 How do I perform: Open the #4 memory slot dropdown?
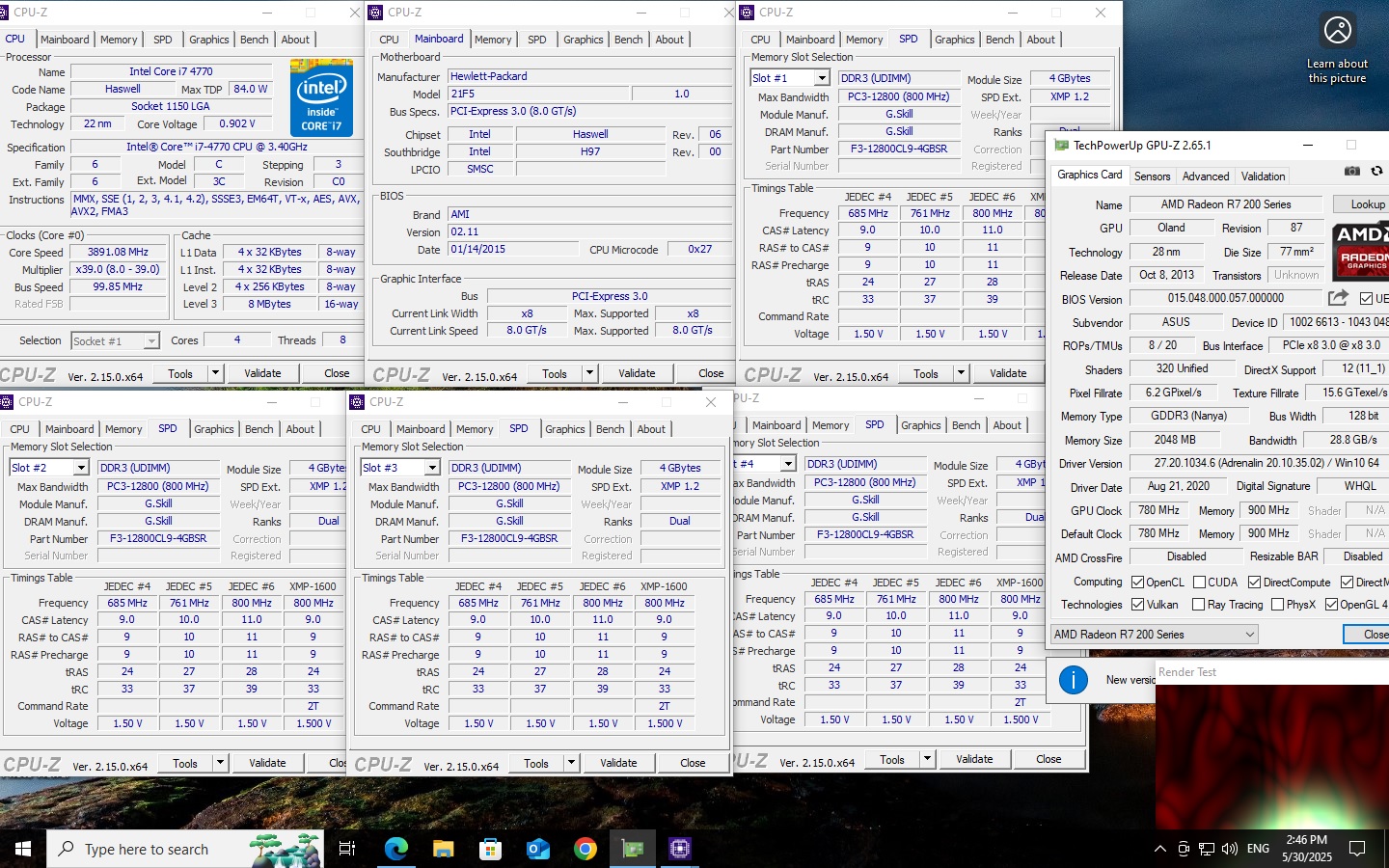(788, 464)
